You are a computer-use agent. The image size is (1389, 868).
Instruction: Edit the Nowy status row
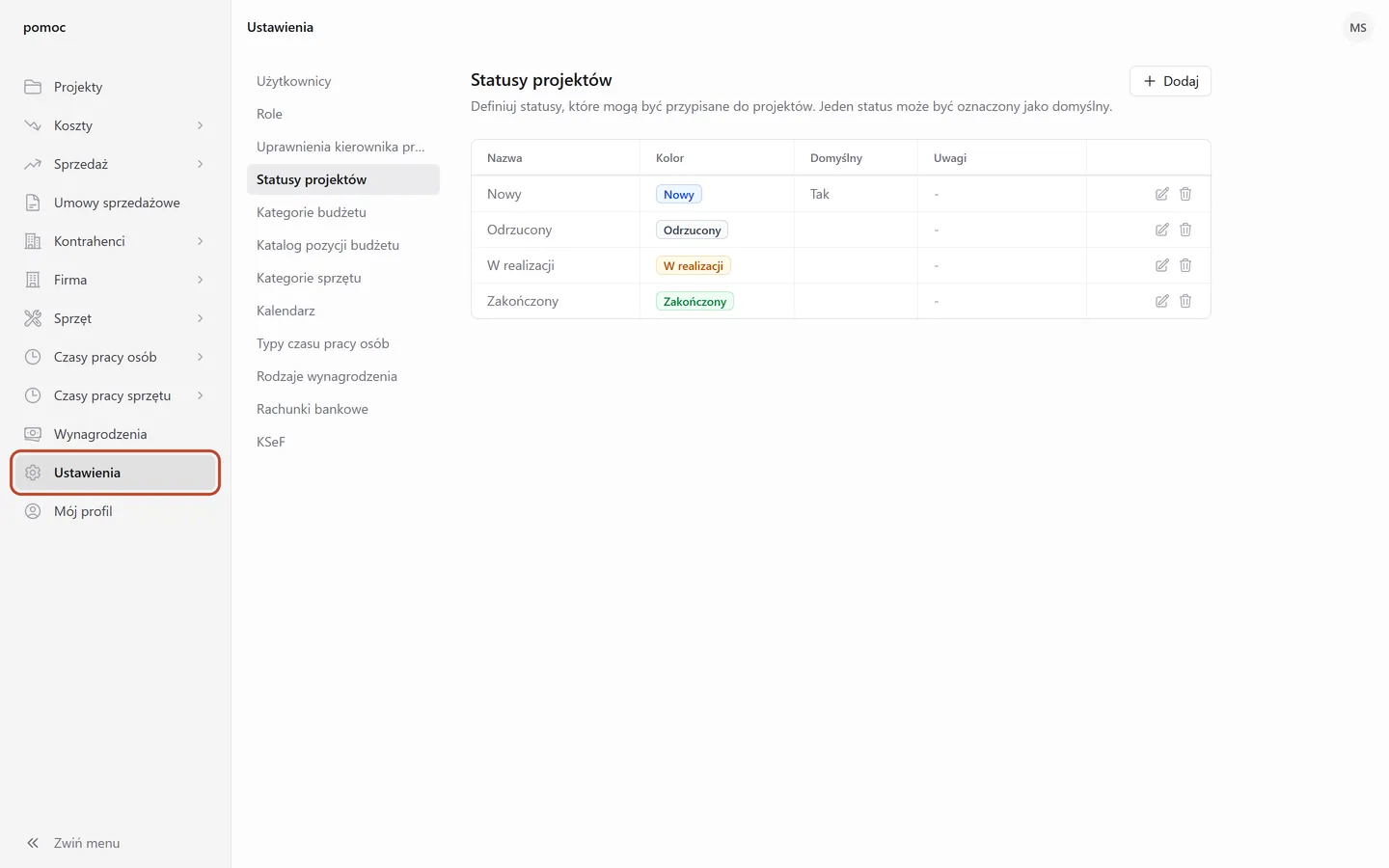[1161, 194]
